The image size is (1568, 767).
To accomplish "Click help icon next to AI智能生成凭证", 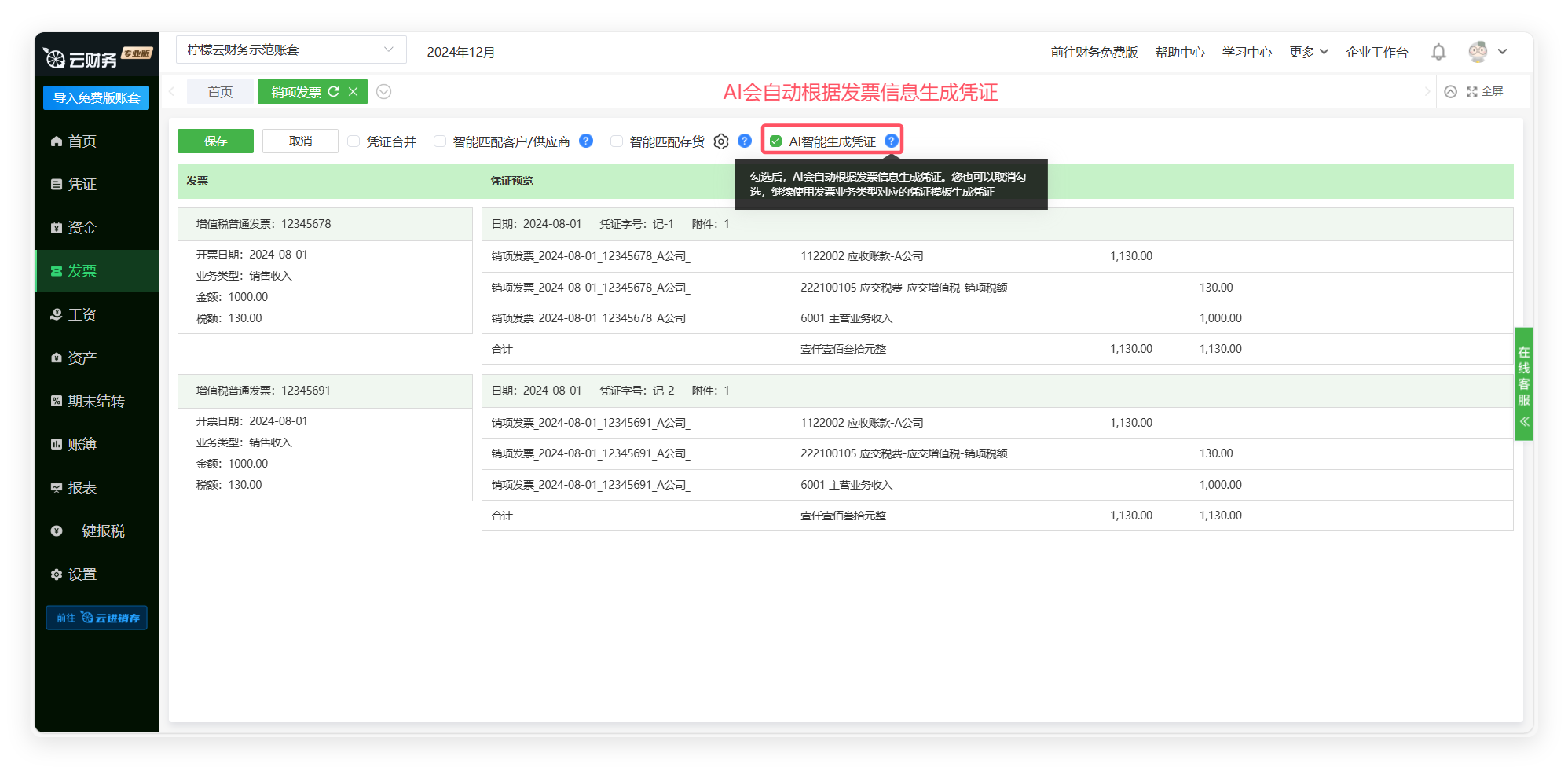I will pos(891,141).
